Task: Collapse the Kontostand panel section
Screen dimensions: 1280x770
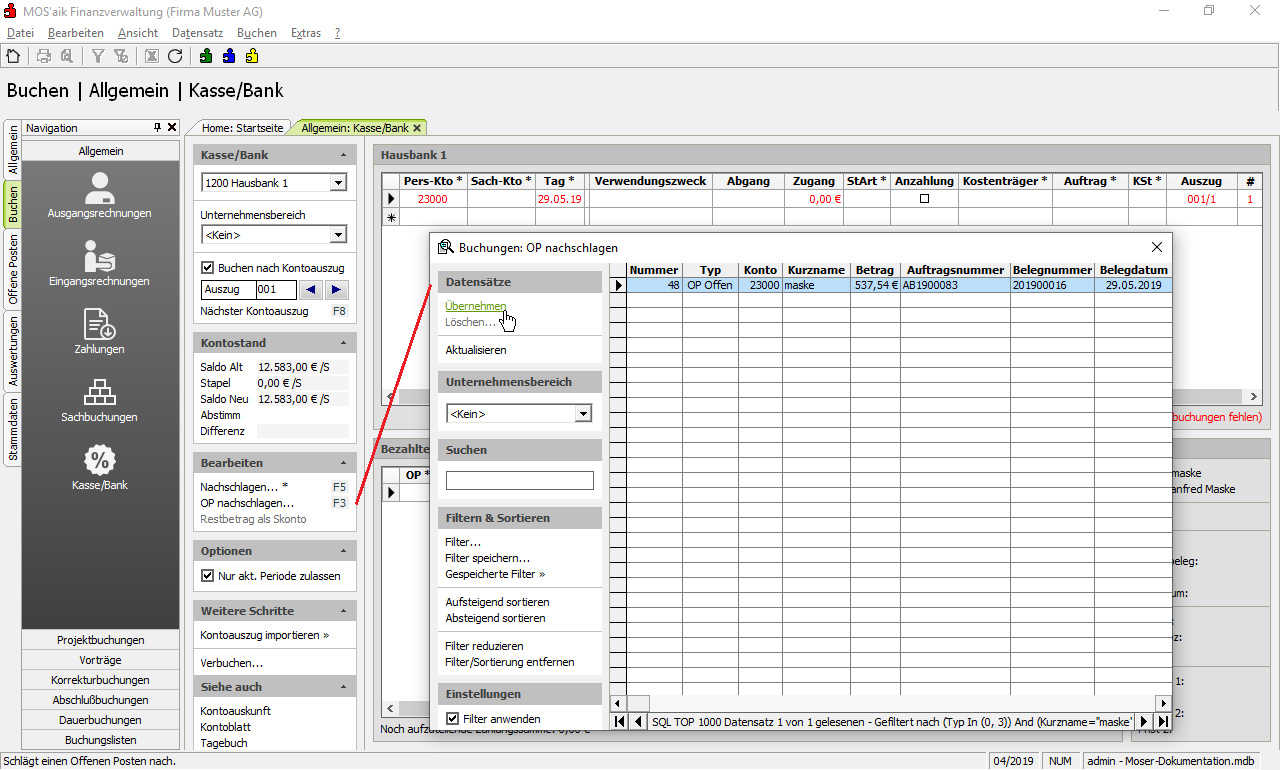Action: click(x=344, y=343)
